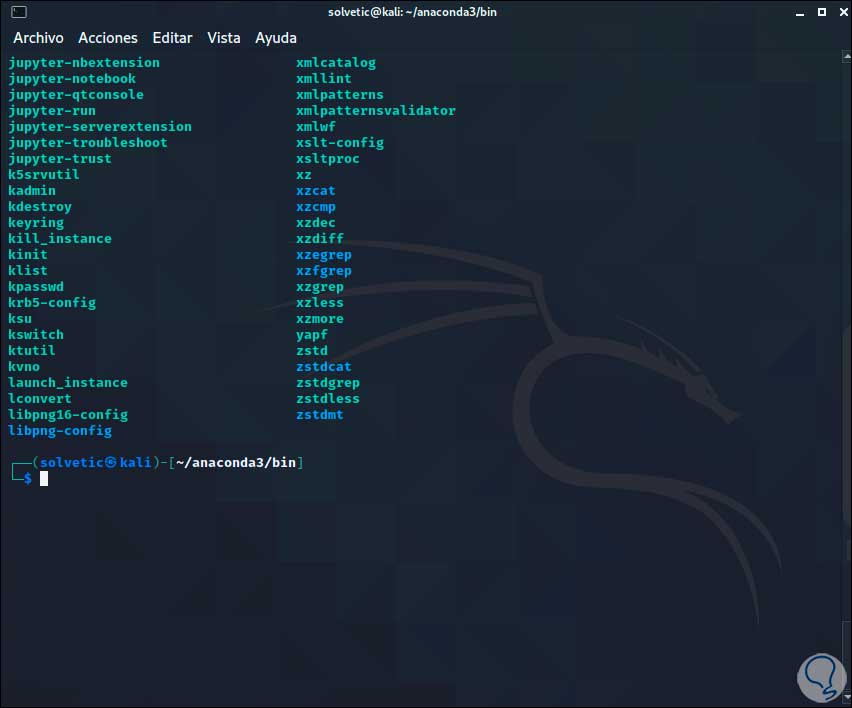Click the keyring entry
The image size is (852, 708).
coord(36,223)
